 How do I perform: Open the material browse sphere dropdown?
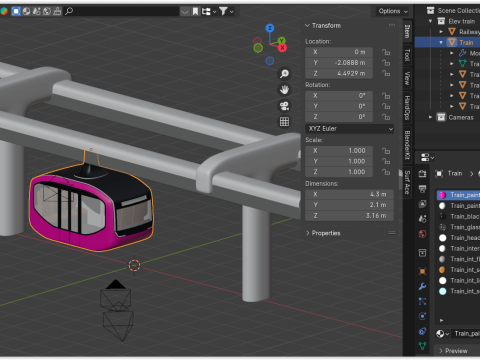[443, 334]
